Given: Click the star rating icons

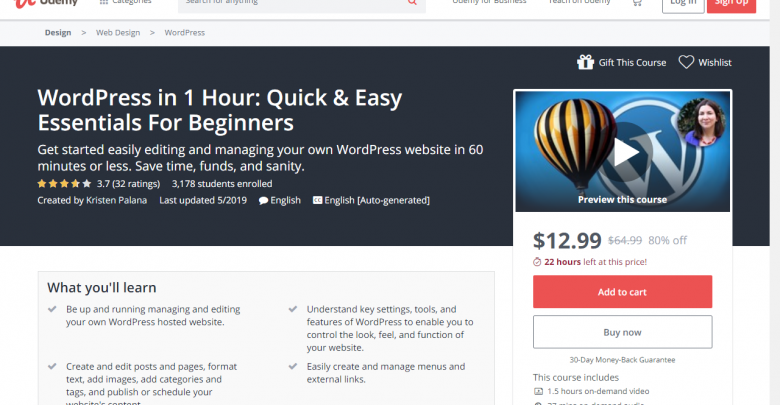Looking at the screenshot, I should pyautogui.click(x=64, y=184).
